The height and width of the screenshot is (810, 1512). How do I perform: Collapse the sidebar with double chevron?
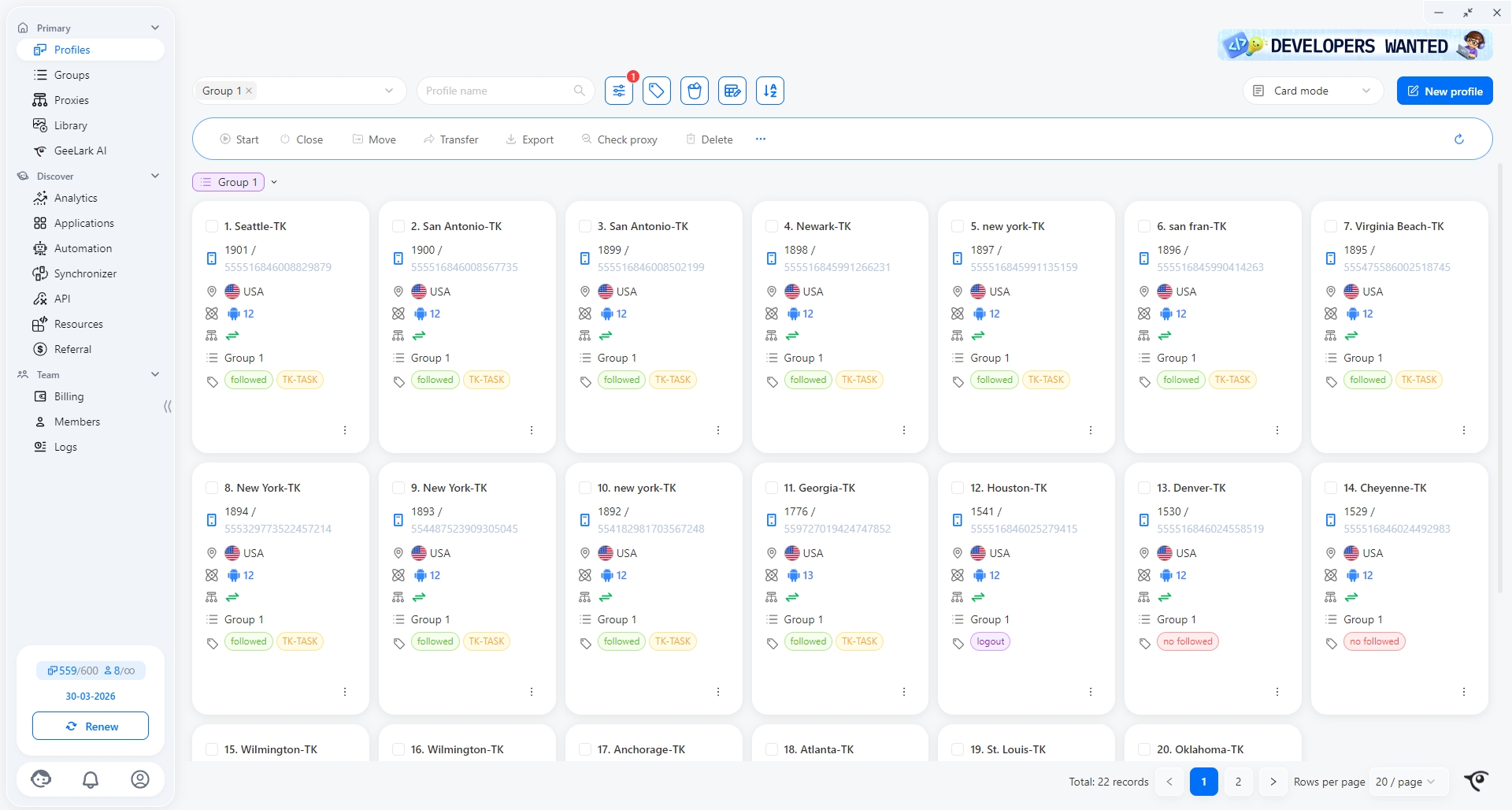click(167, 407)
